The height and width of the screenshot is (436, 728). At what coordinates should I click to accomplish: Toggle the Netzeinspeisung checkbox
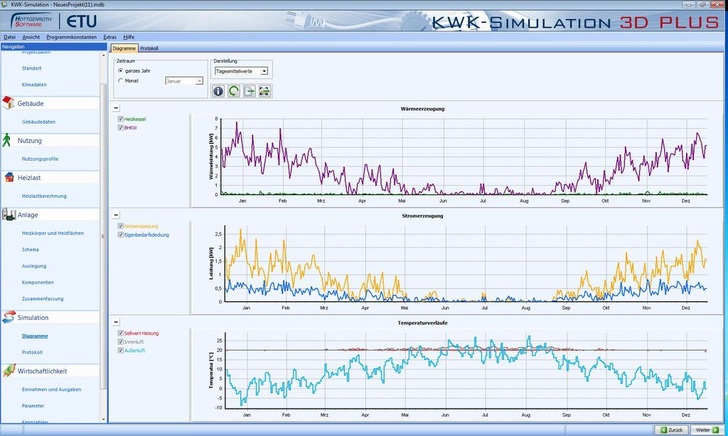click(x=120, y=227)
